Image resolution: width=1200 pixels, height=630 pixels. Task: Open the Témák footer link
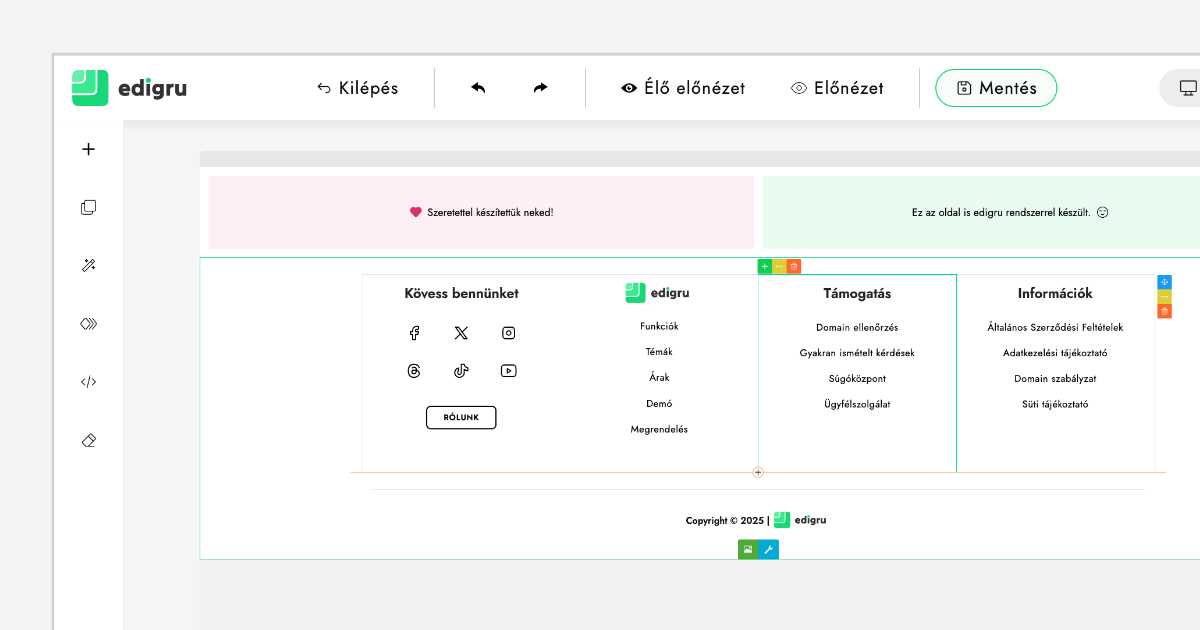click(x=659, y=352)
